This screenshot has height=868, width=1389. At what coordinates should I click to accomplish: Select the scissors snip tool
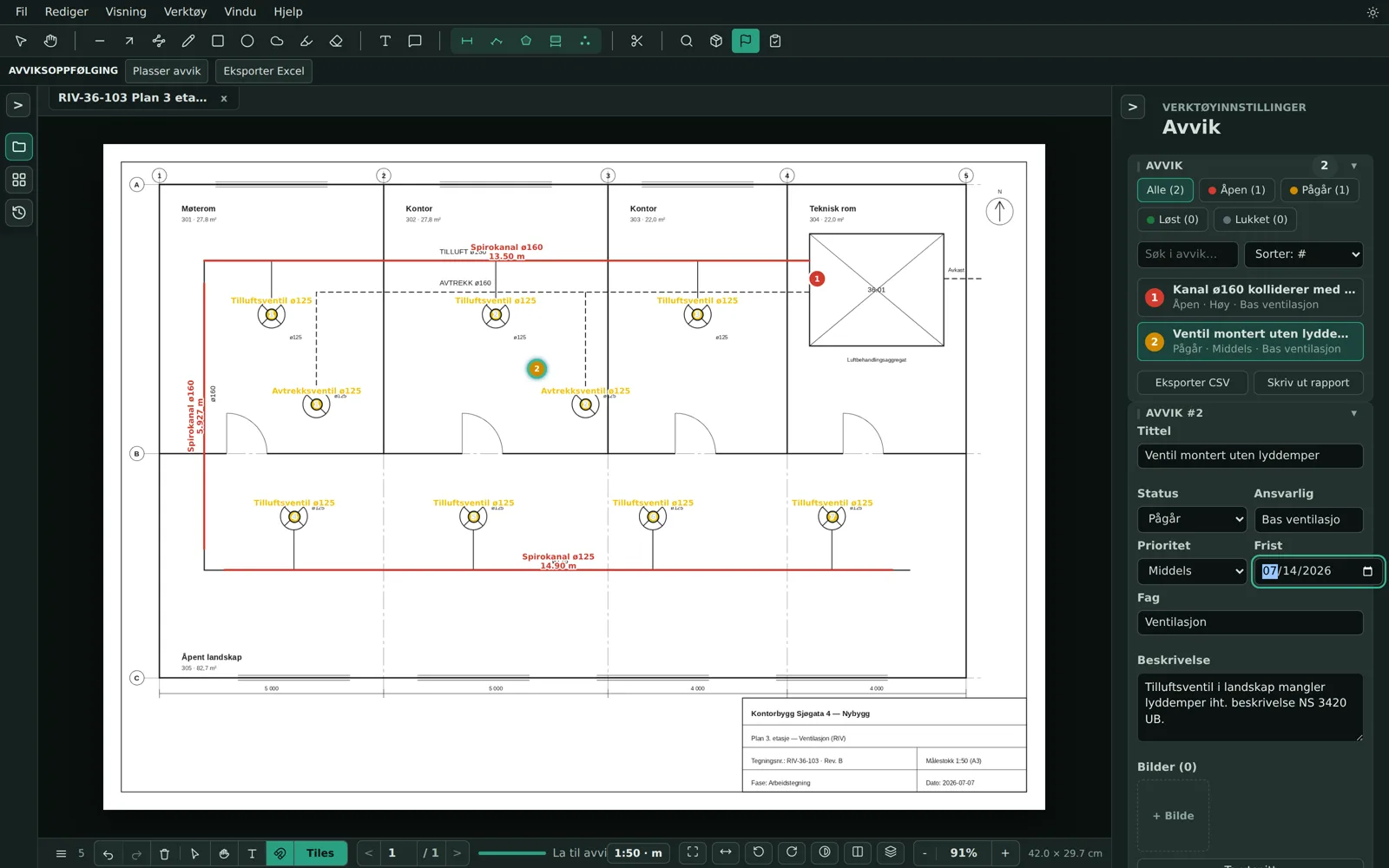(637, 41)
